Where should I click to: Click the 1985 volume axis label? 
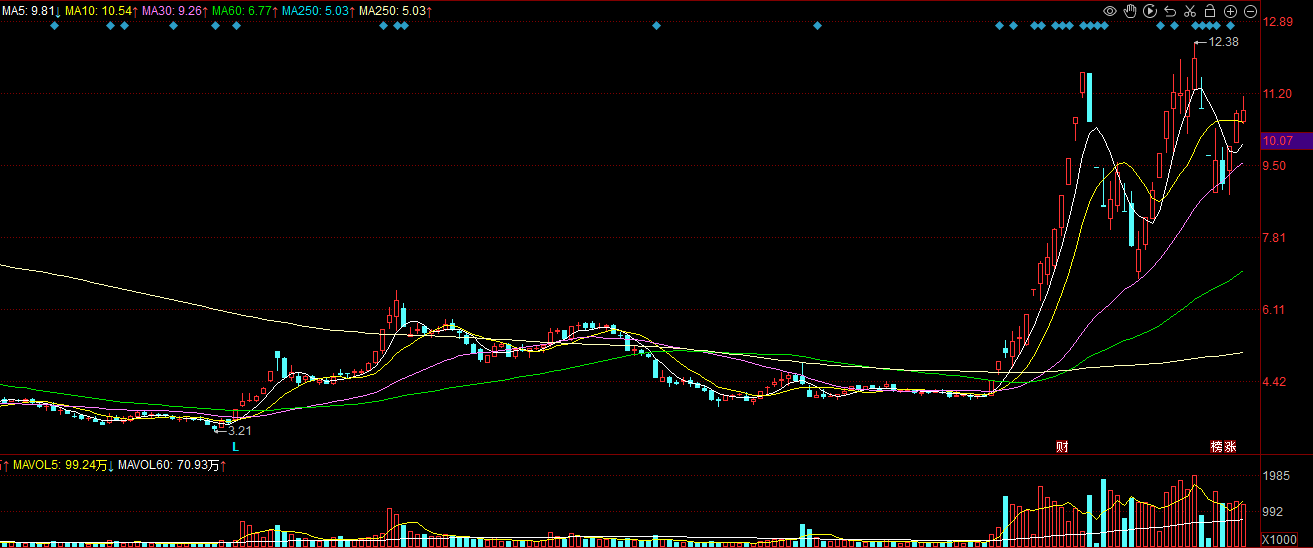pyautogui.click(x=1277, y=476)
